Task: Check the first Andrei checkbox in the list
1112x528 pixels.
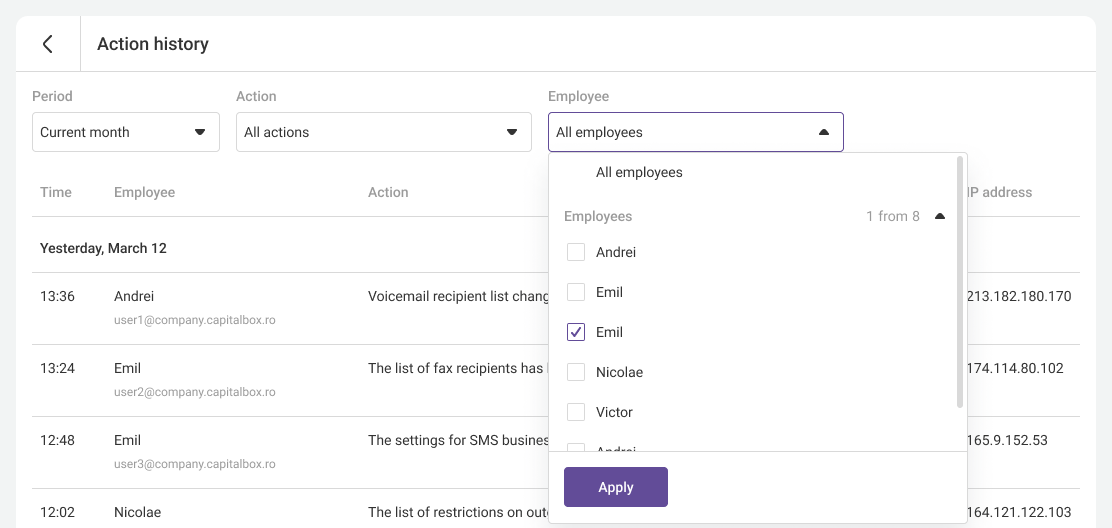Action: click(576, 252)
